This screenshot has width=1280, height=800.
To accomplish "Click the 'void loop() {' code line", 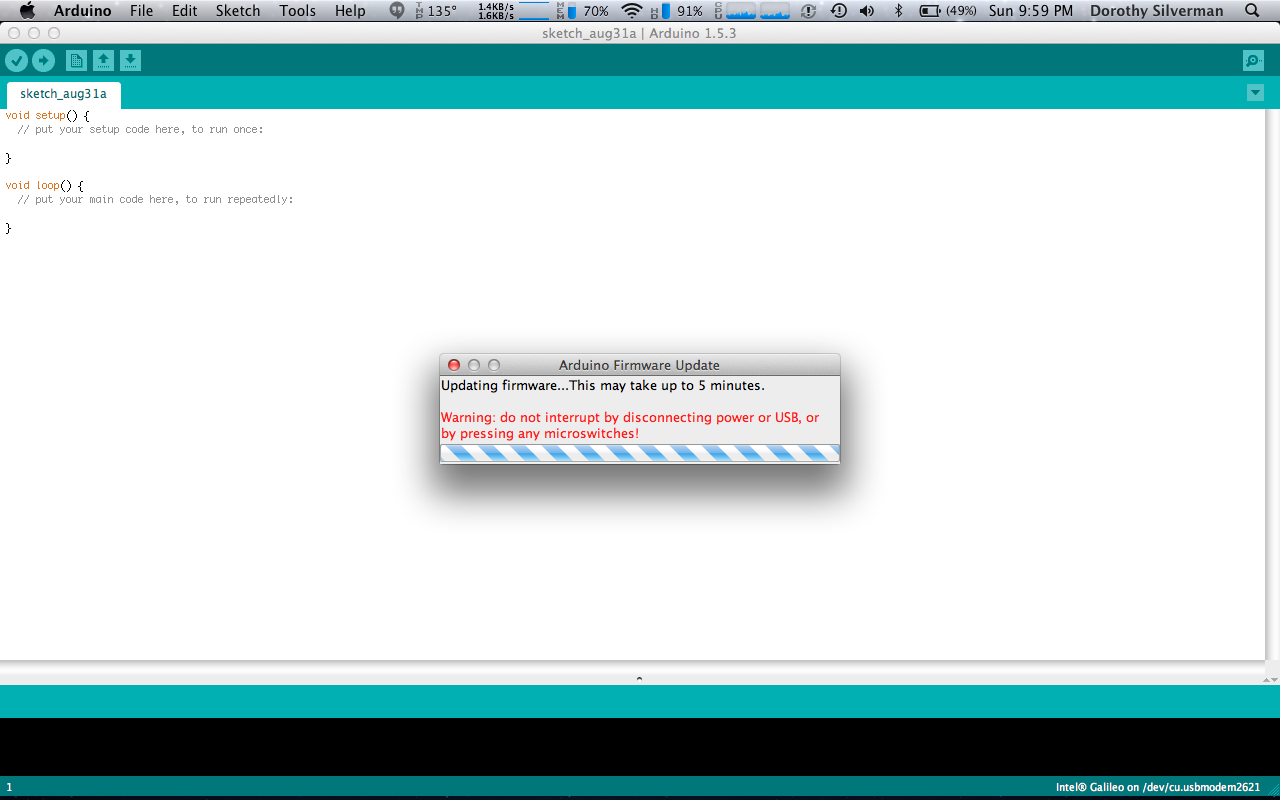I will 44,185.
